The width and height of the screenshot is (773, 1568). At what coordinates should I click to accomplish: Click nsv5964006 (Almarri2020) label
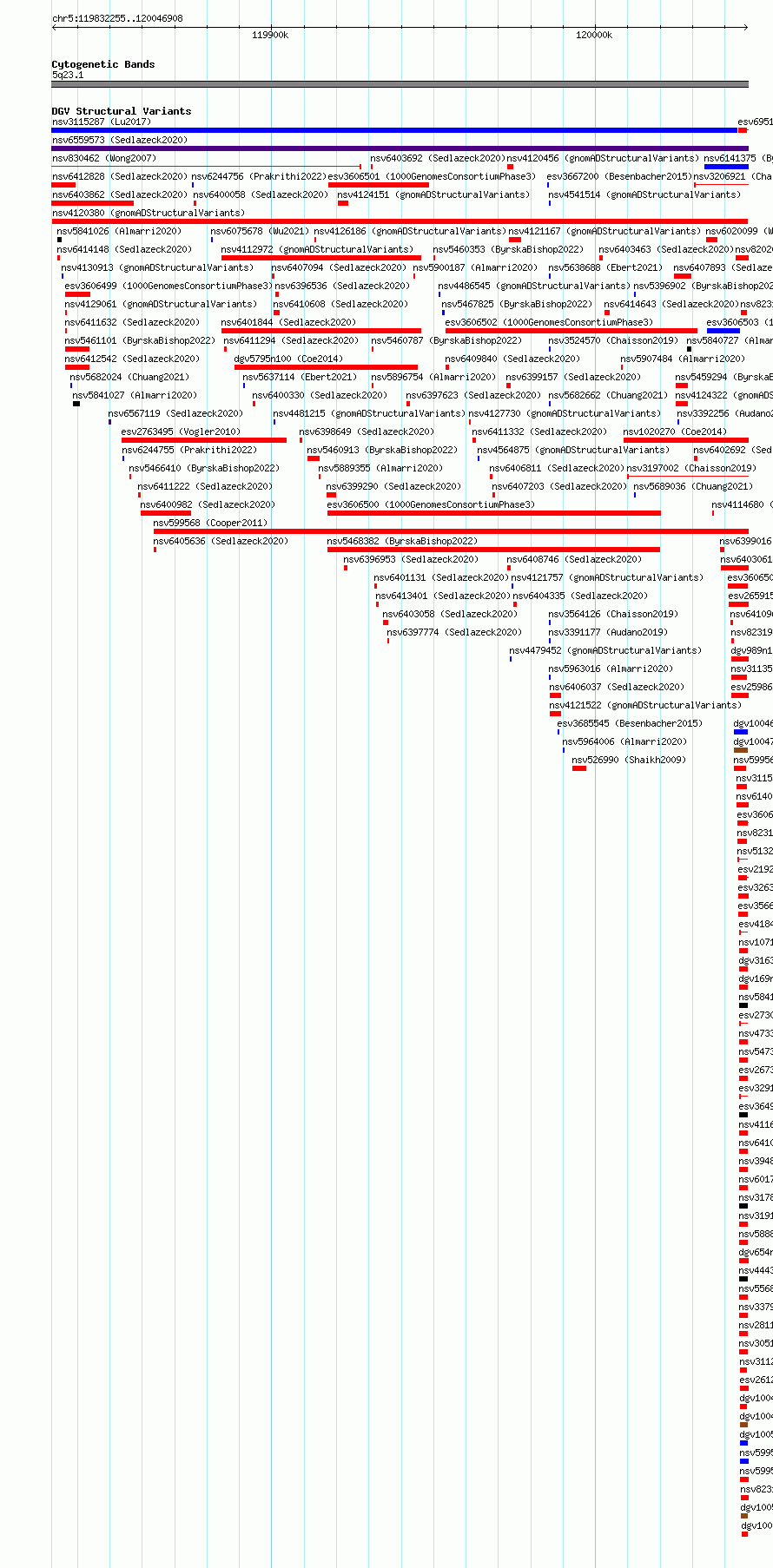point(624,741)
